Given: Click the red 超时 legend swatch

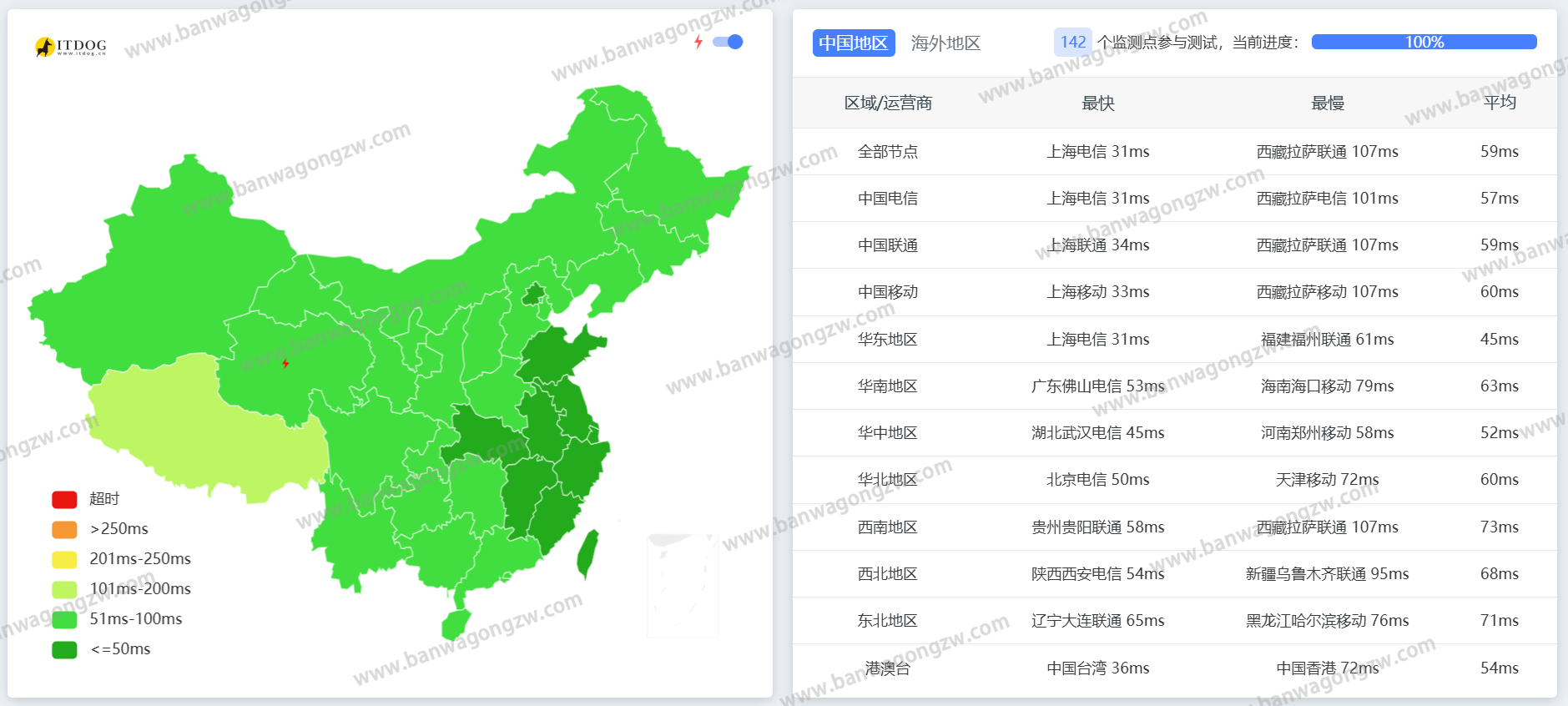Looking at the screenshot, I should (64, 499).
